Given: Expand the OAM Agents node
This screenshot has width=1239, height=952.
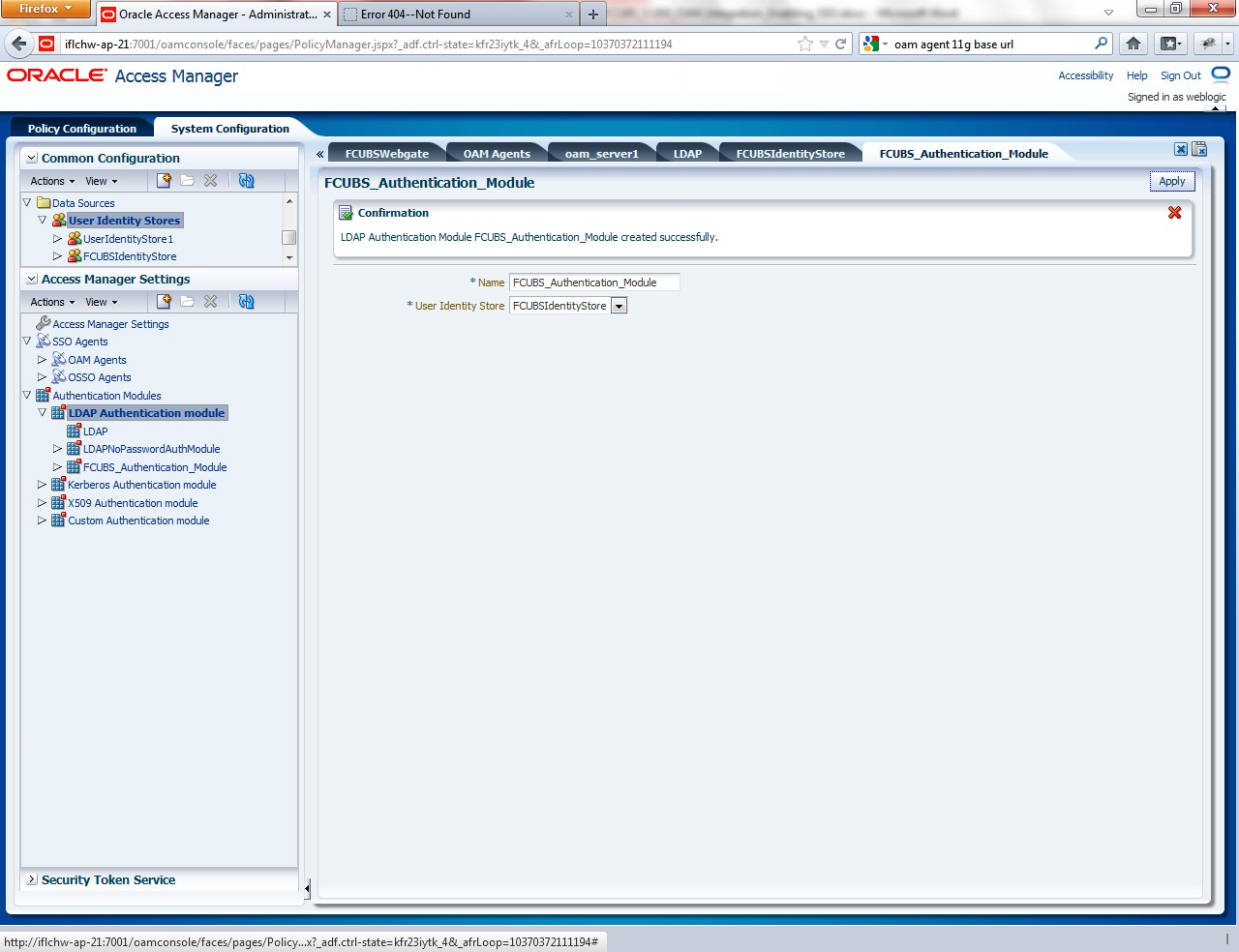Looking at the screenshot, I should click(42, 359).
